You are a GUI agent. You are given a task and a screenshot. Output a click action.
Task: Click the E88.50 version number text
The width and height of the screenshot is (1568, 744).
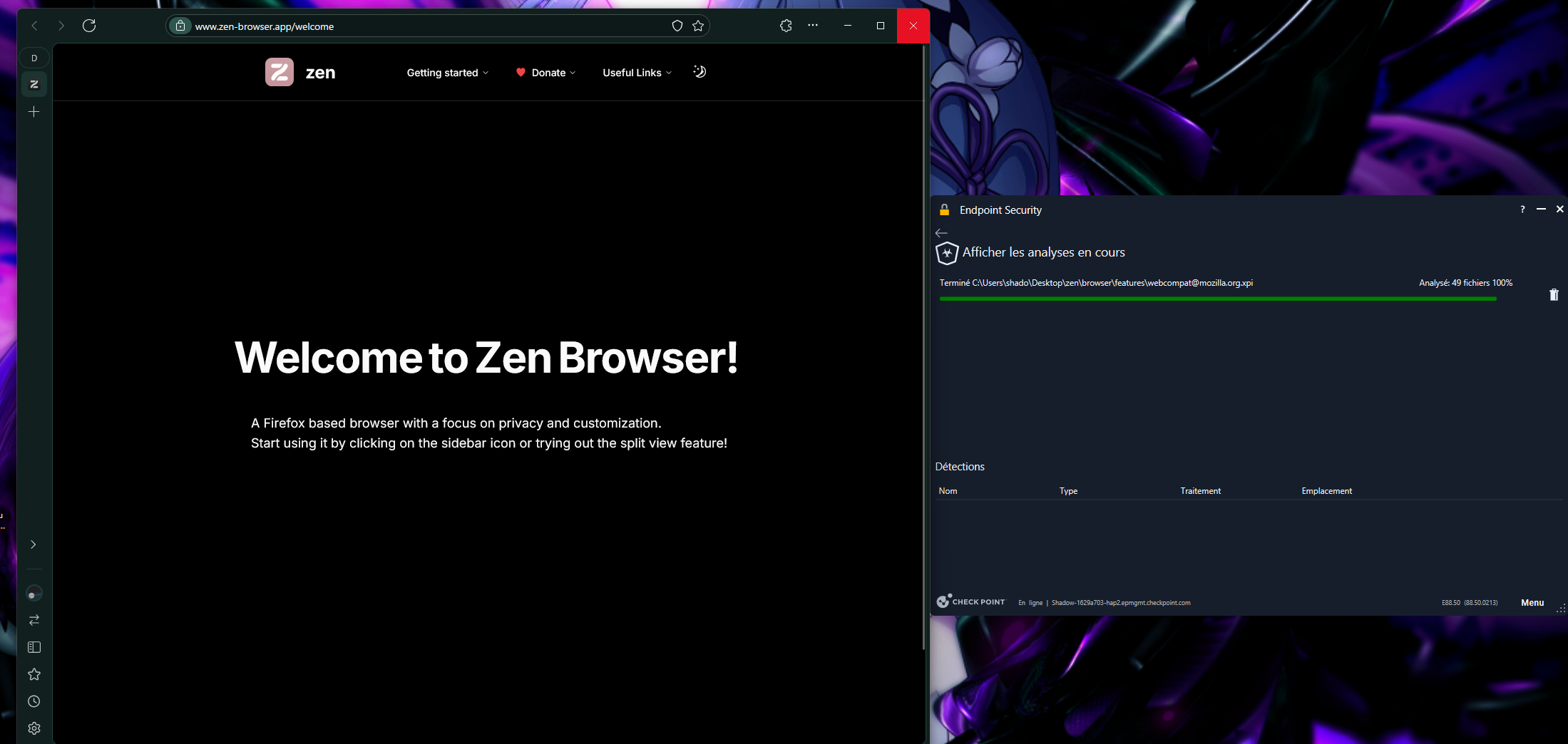pos(1470,603)
